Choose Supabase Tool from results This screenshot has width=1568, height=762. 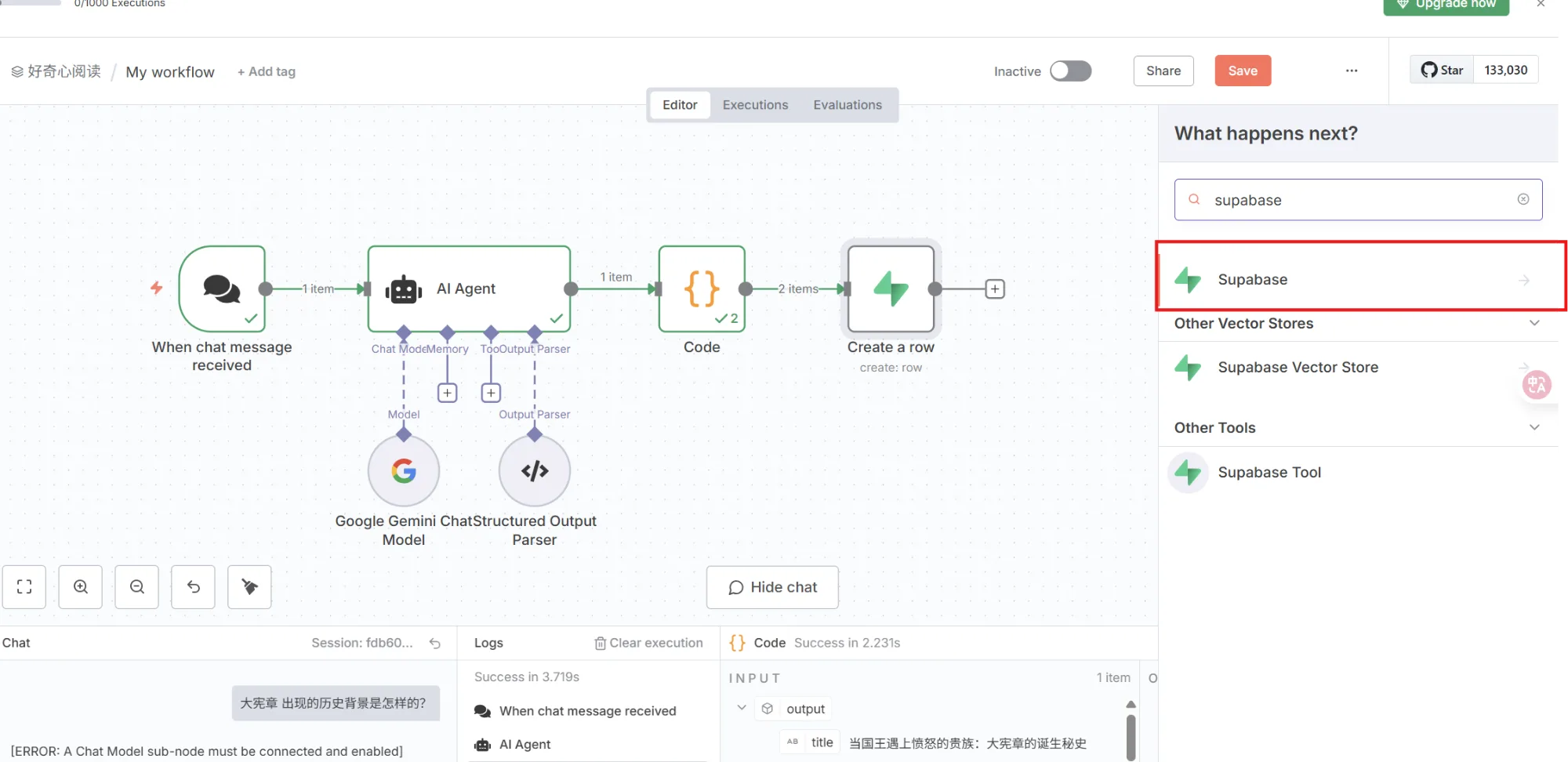pyautogui.click(x=1359, y=472)
